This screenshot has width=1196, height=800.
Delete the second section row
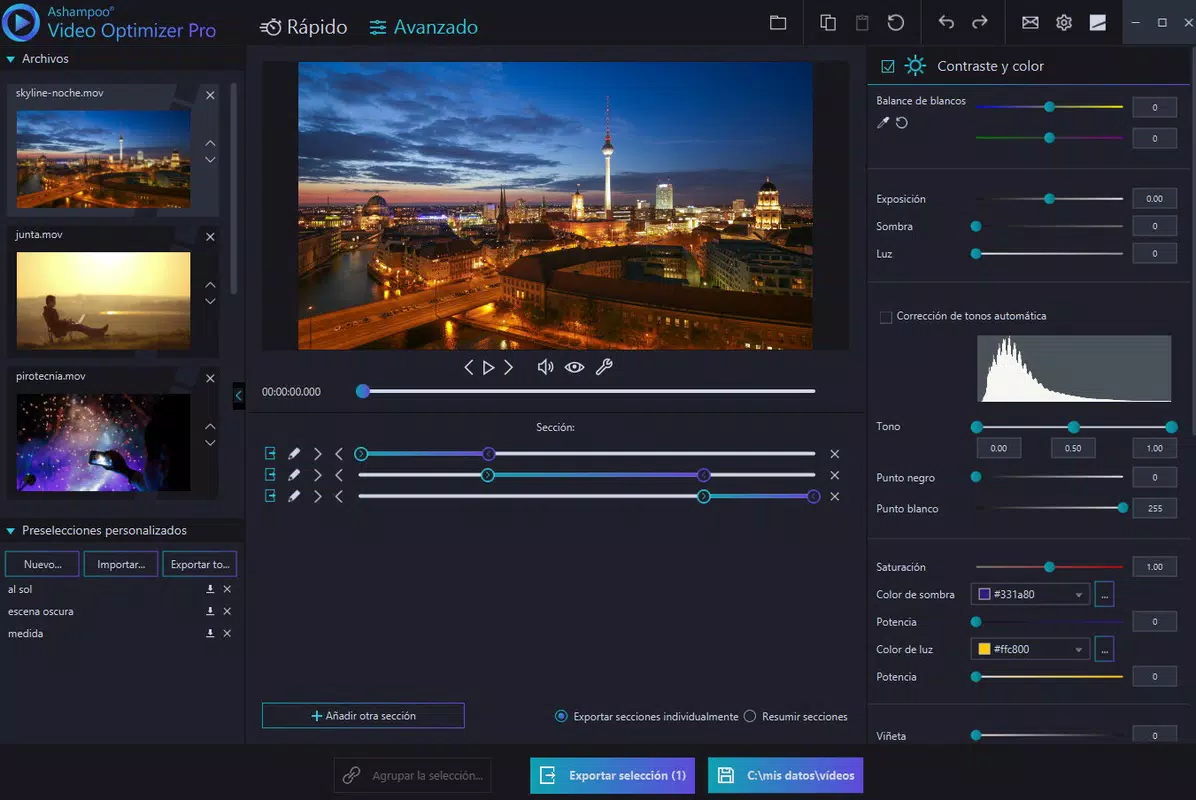834,475
